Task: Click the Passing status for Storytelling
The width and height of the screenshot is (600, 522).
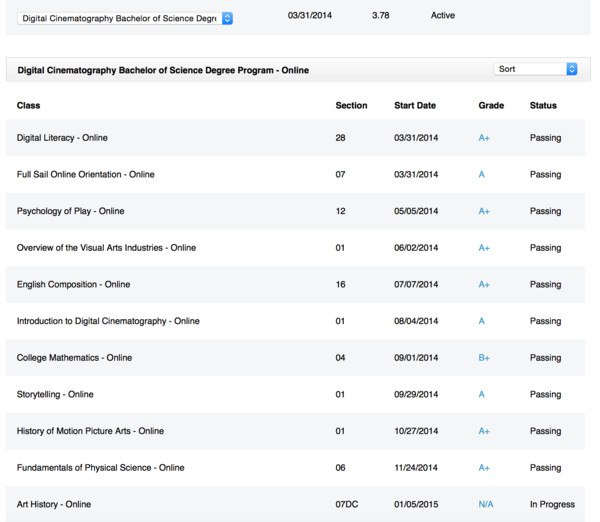Action: 546,395
